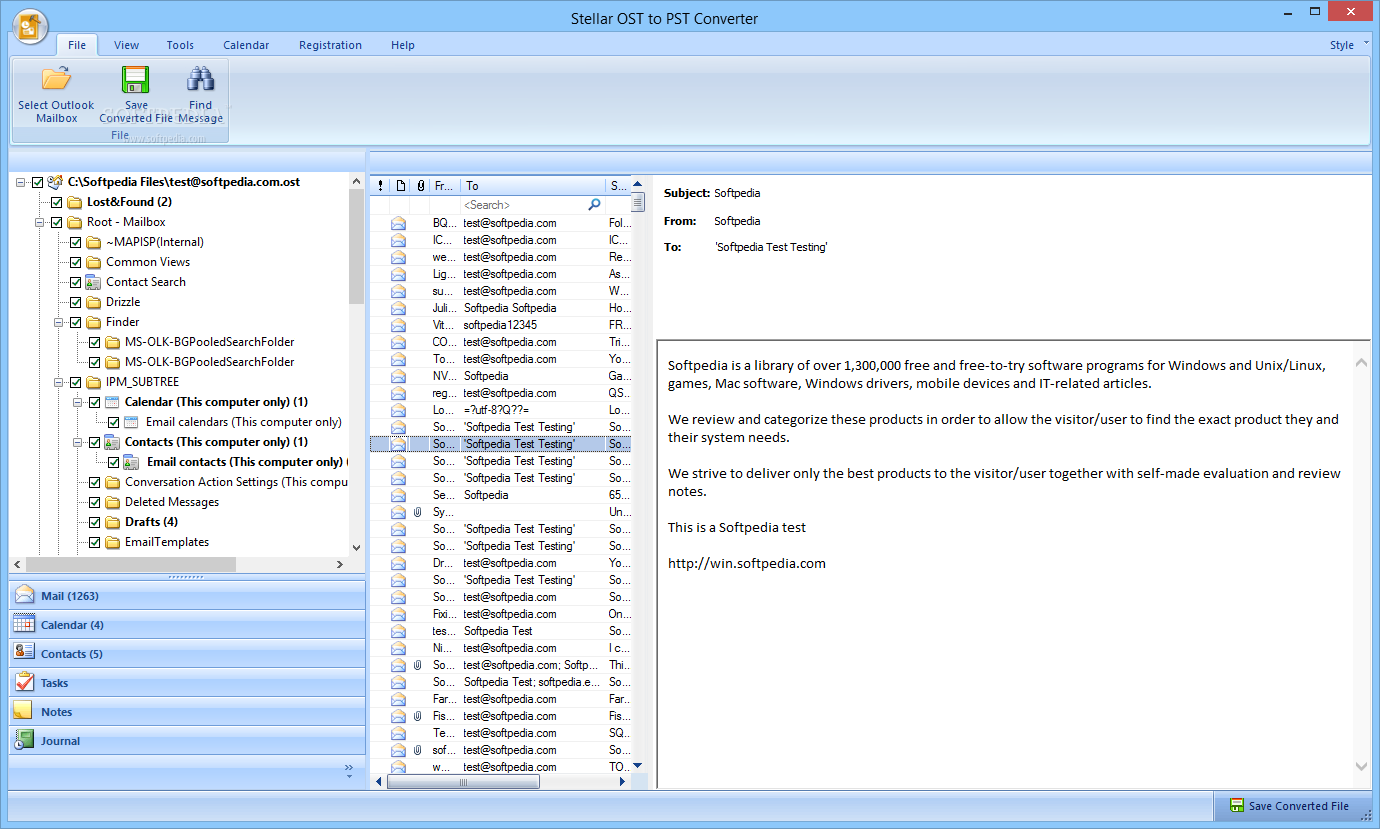The width and height of the screenshot is (1380, 829).
Task: Switch to the Tools tab
Action: pyautogui.click(x=180, y=45)
